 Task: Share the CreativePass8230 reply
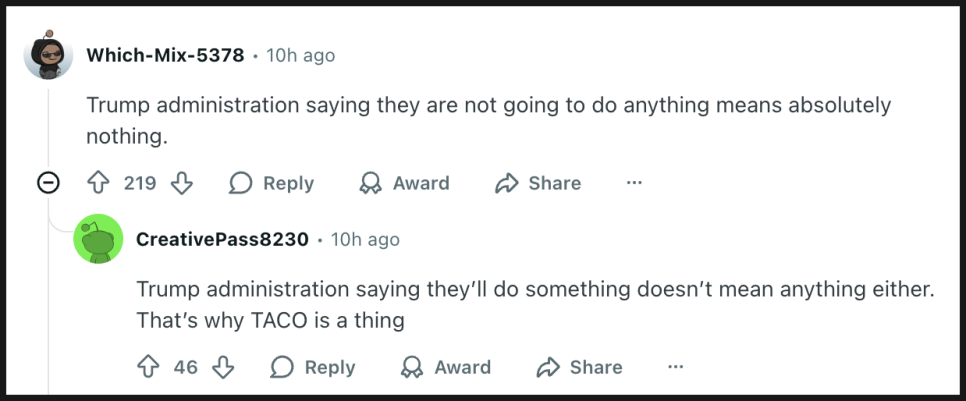tap(579, 367)
